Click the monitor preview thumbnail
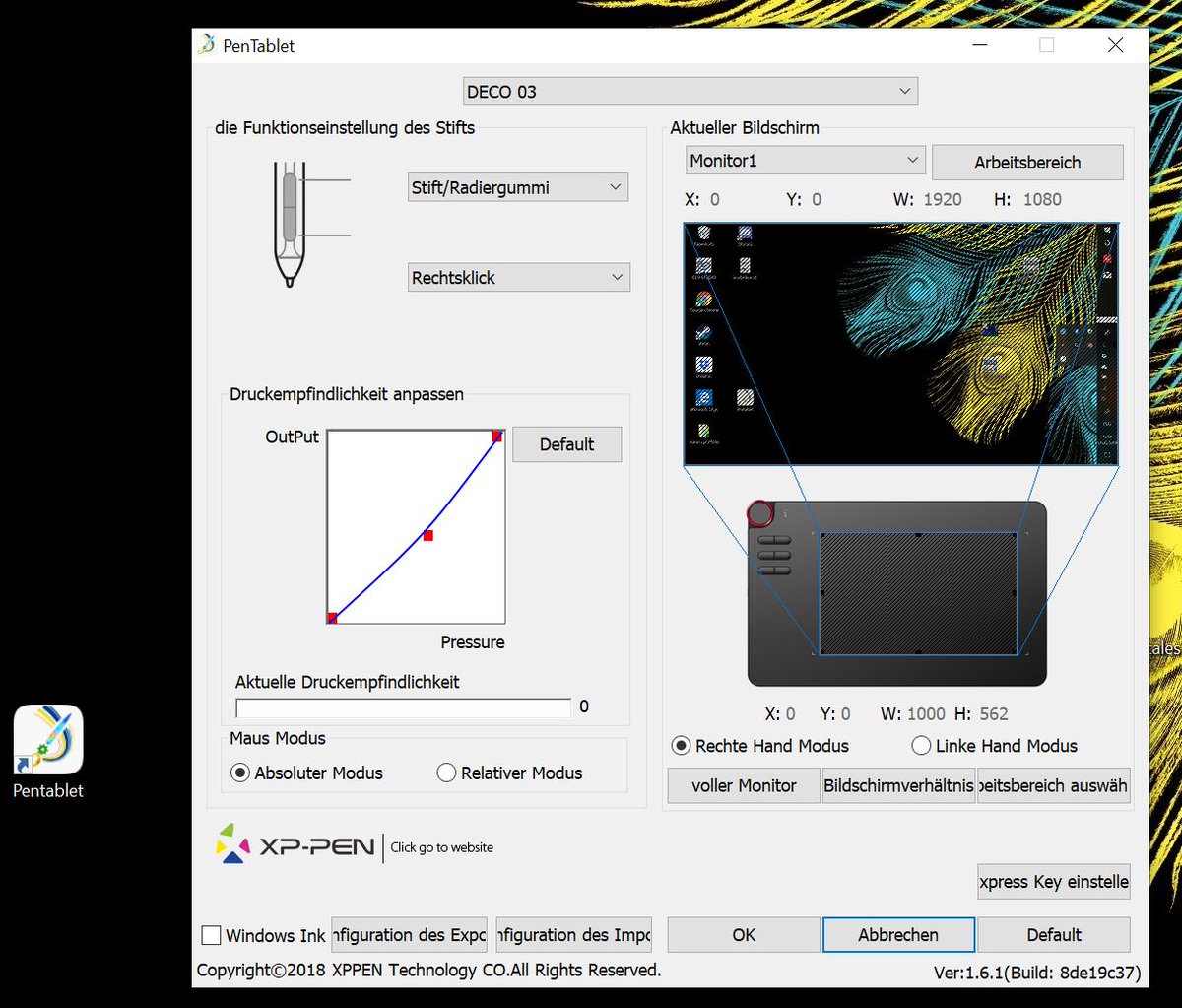 pyautogui.click(x=900, y=343)
